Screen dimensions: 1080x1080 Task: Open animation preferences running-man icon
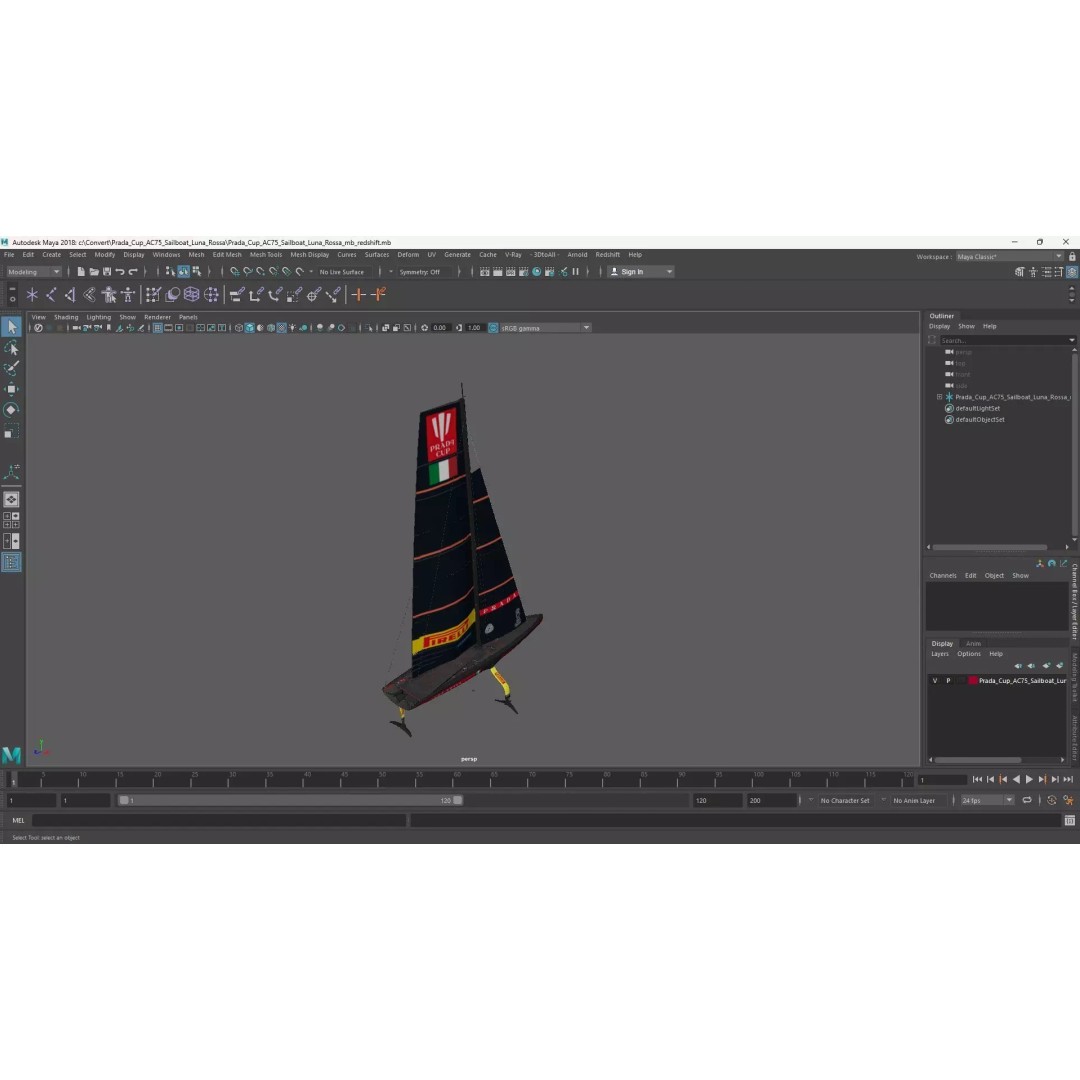click(1068, 800)
